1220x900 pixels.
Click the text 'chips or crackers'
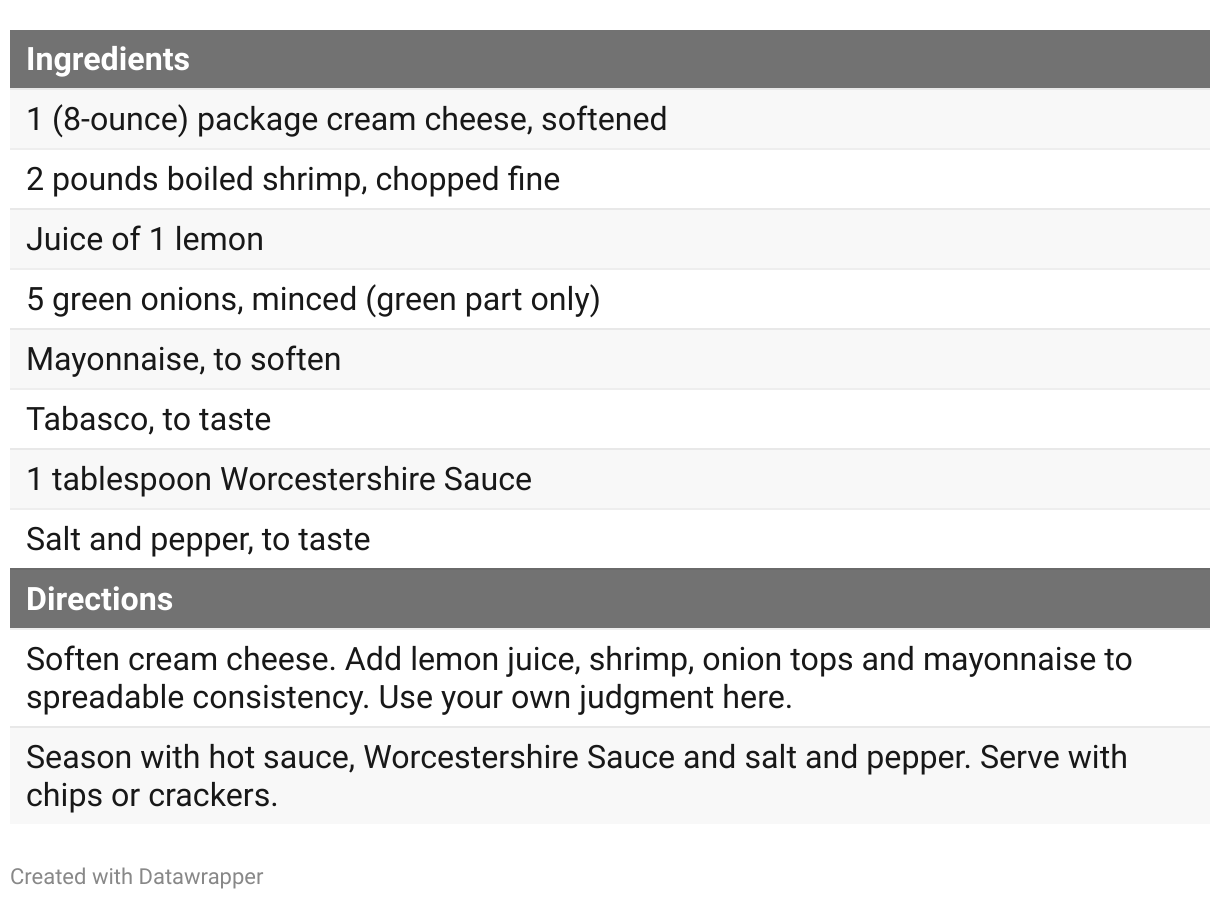coord(151,795)
